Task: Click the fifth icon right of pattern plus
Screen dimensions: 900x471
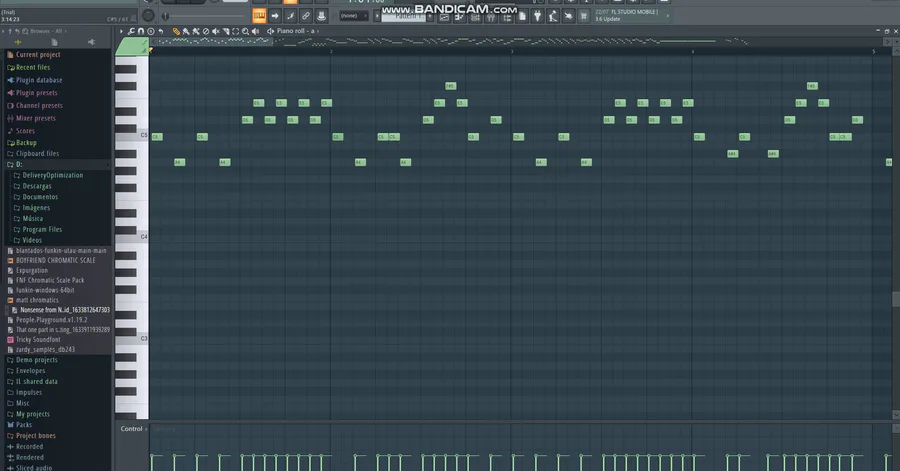Action: pyautogui.click(x=506, y=17)
